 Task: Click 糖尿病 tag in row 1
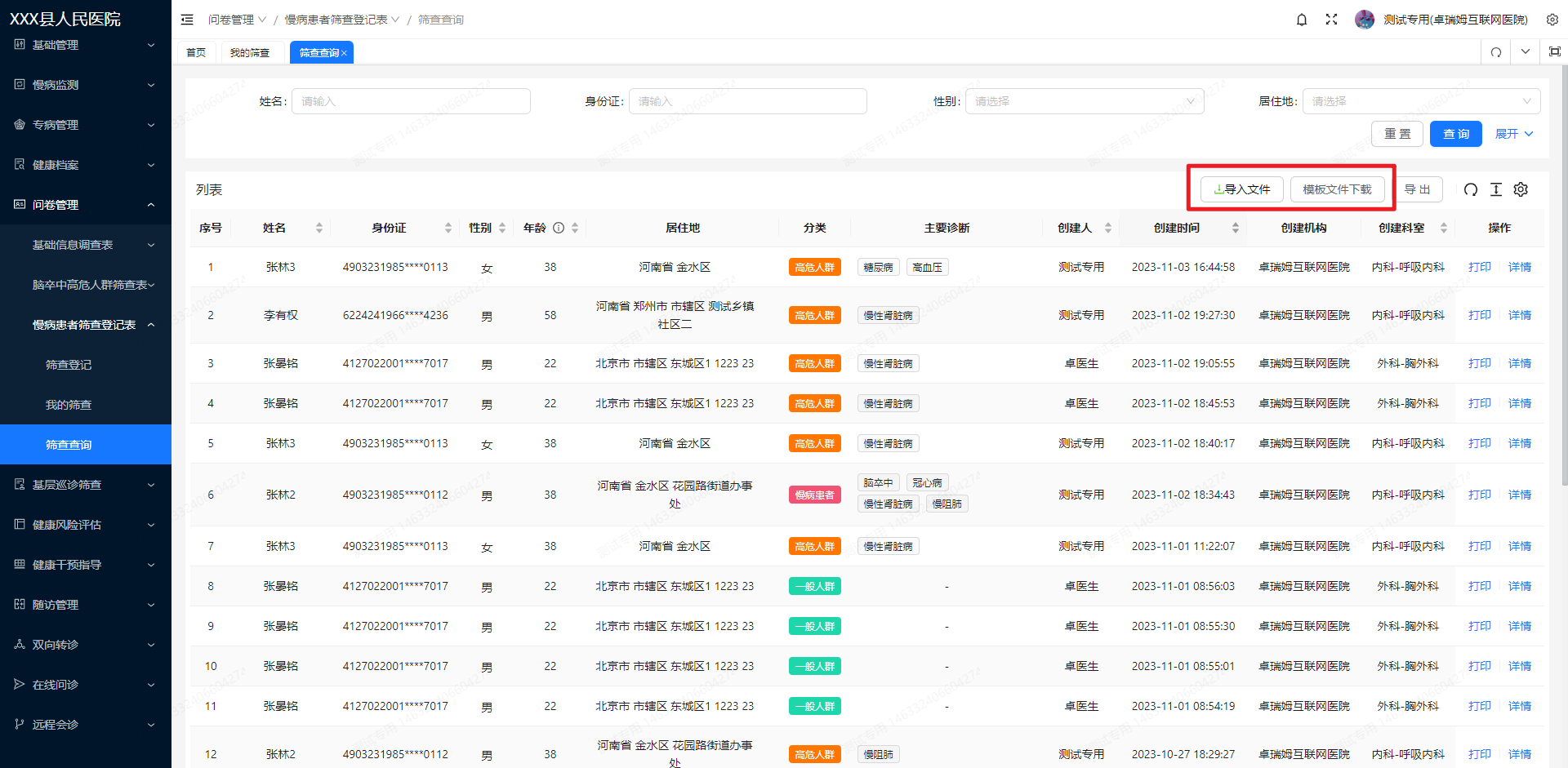coord(879,267)
